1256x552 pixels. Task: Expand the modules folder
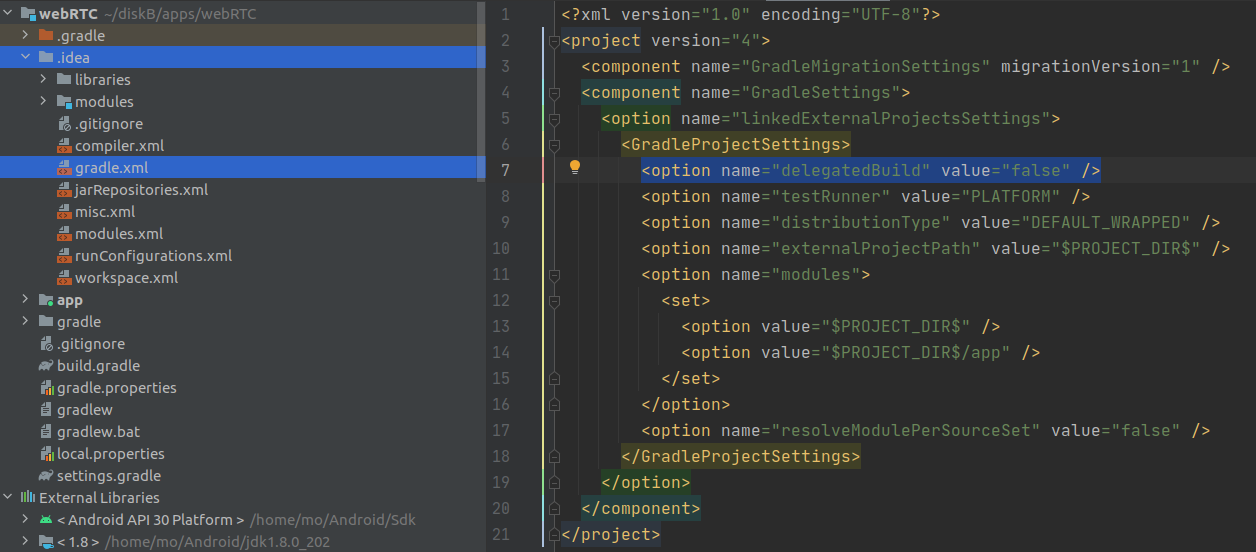click(x=44, y=102)
